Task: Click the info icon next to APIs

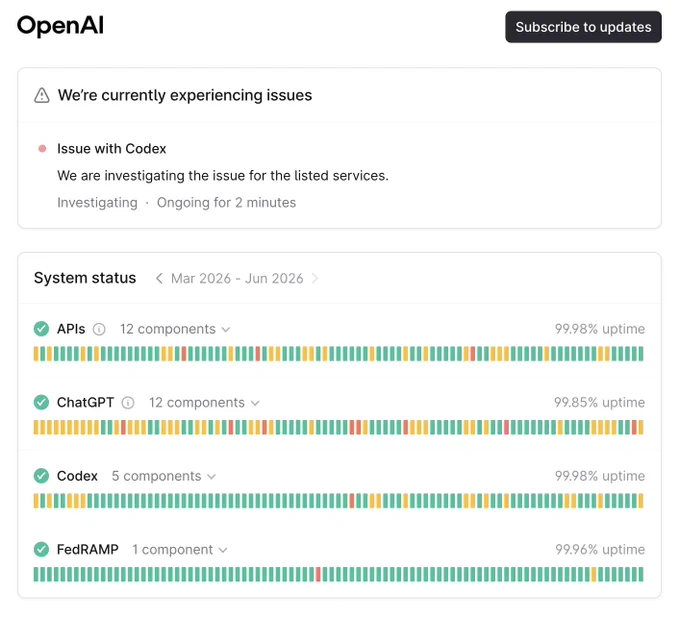Action: point(99,329)
